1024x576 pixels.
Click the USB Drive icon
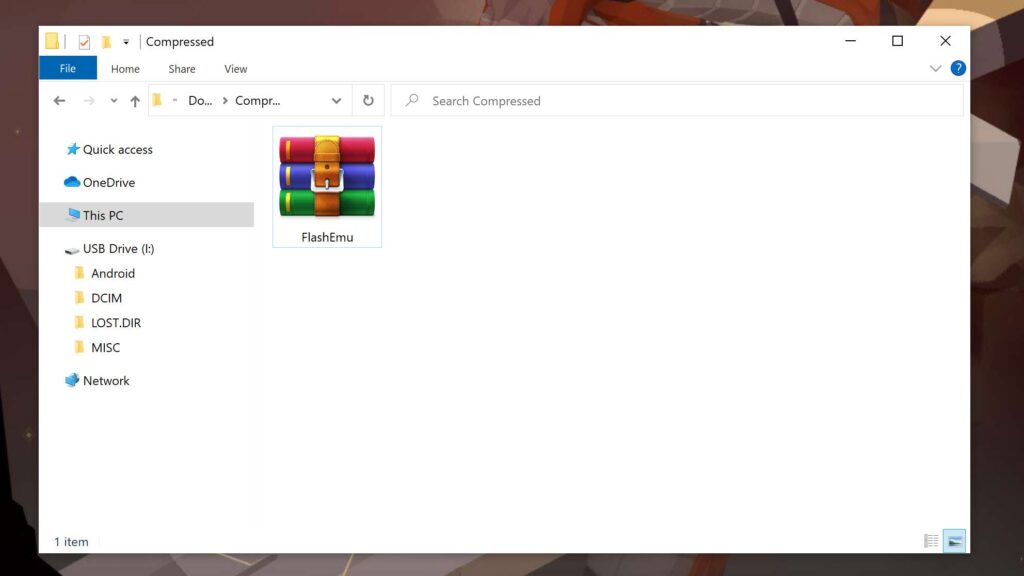72,249
